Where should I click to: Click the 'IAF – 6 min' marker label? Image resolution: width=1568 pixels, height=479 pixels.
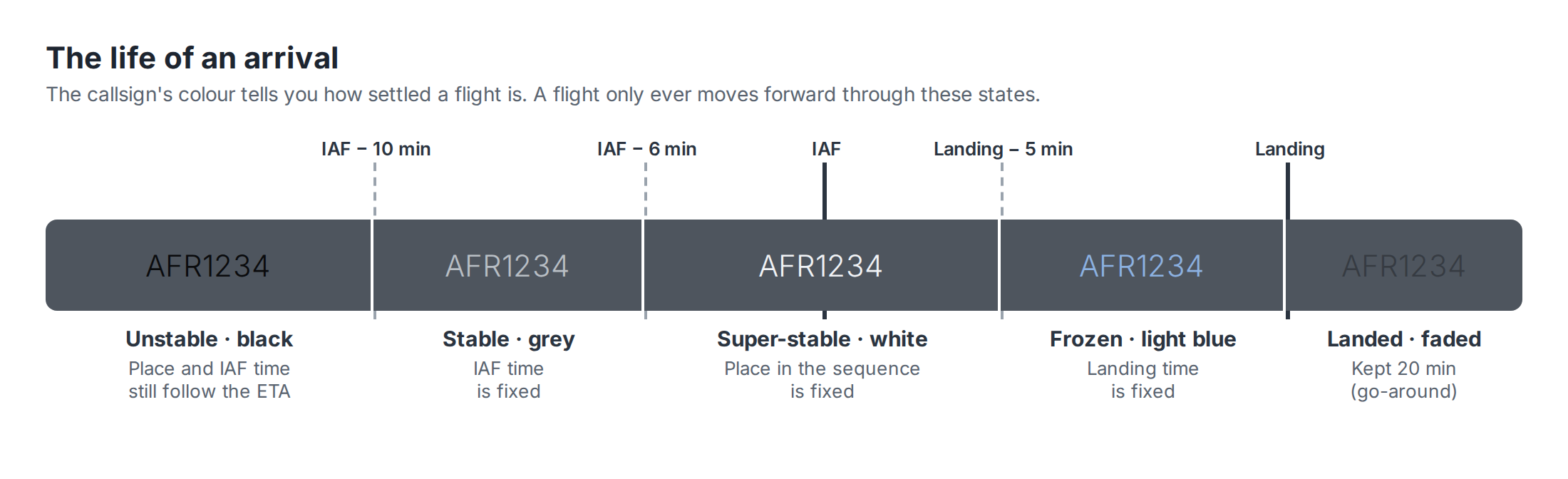click(646, 149)
